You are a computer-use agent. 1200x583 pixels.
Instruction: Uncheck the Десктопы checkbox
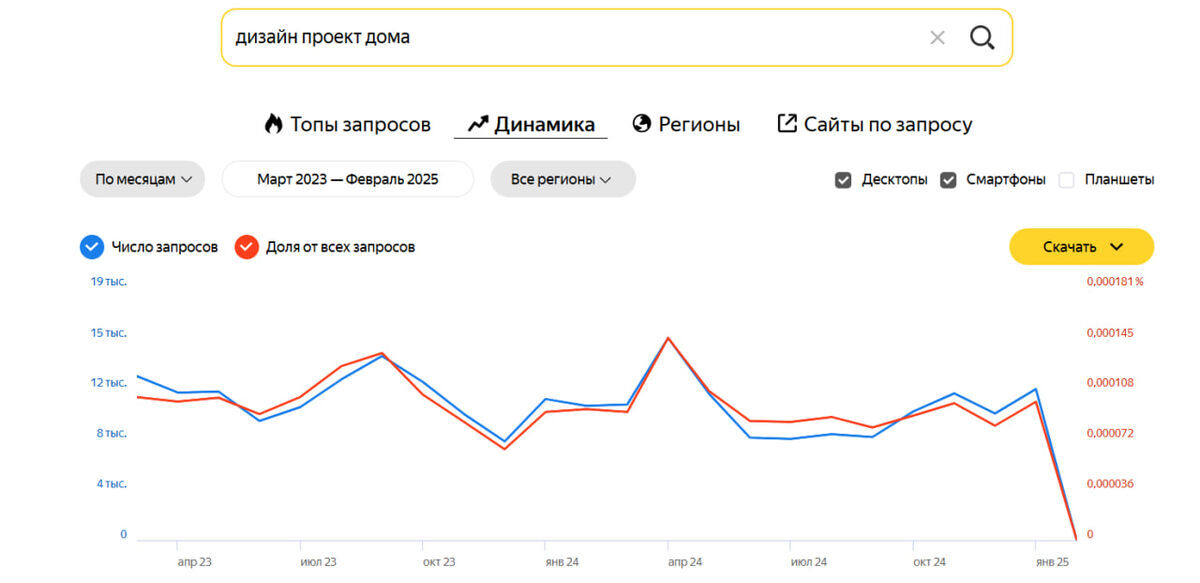(843, 180)
